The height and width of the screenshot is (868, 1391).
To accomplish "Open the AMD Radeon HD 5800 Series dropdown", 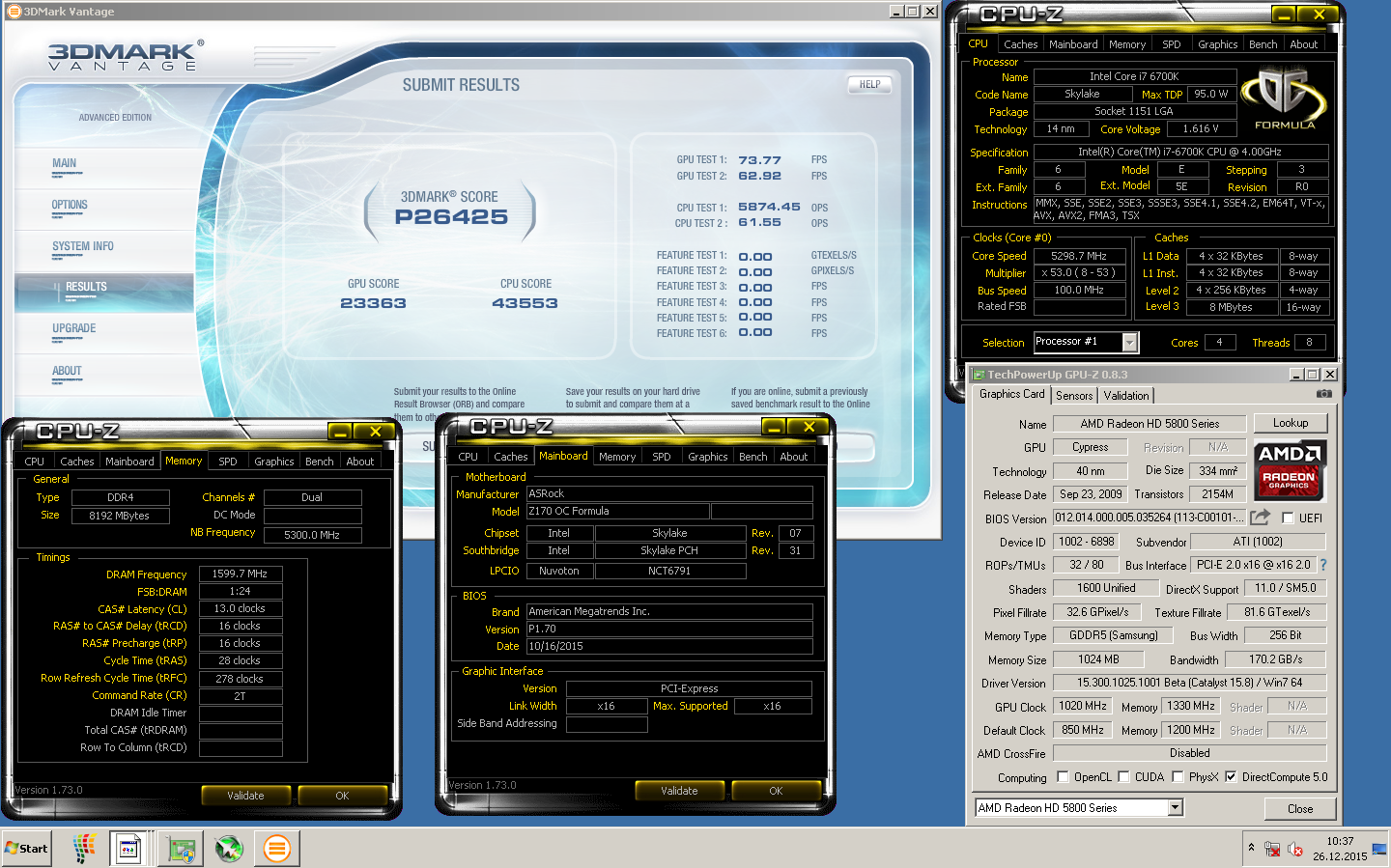I will coord(1176,808).
